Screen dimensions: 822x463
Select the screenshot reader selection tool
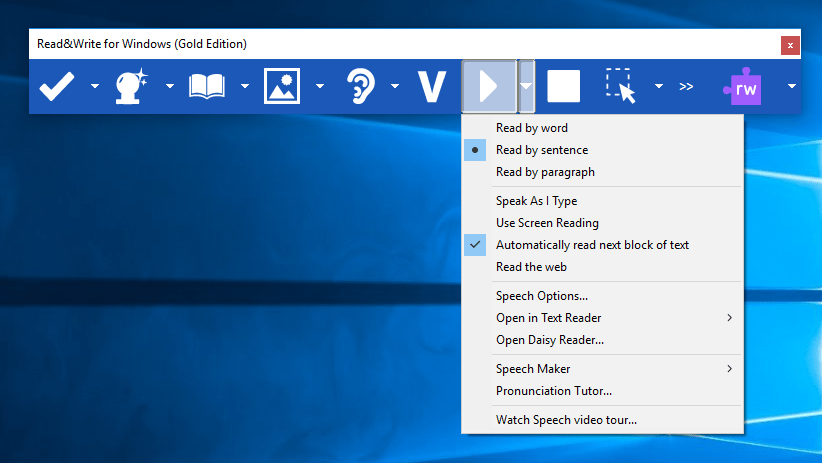[621, 86]
